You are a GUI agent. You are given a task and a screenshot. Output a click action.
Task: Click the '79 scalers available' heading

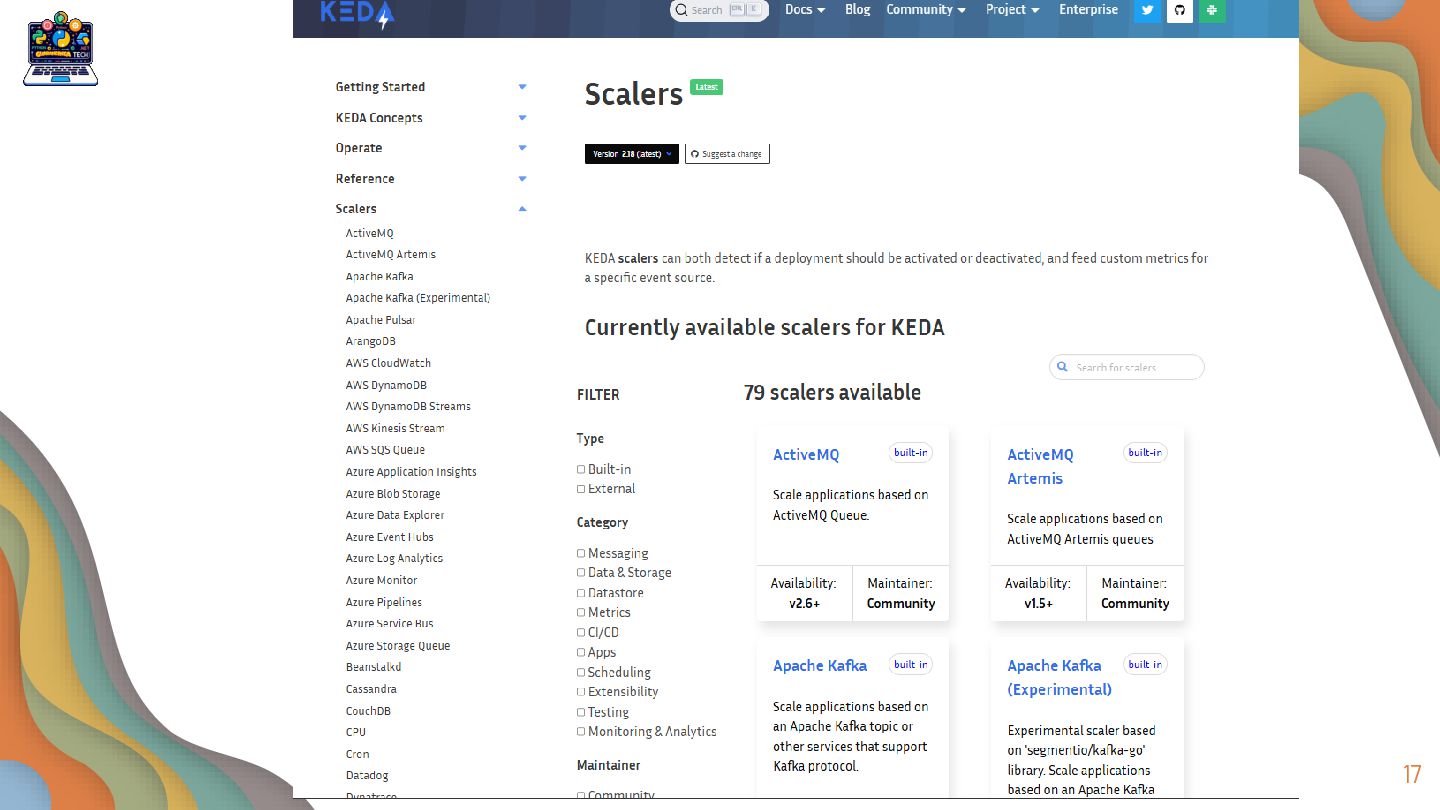click(x=832, y=393)
